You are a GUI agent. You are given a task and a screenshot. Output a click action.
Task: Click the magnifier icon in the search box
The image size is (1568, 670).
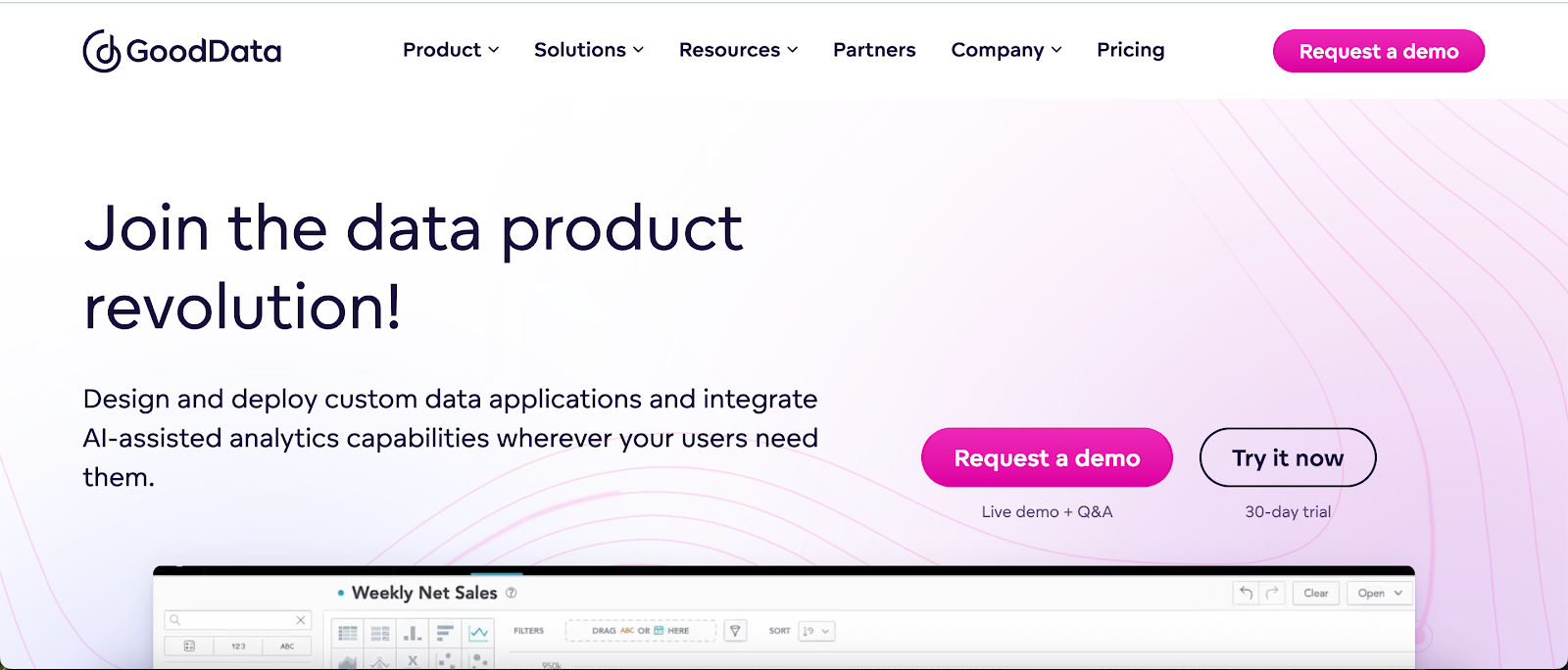(174, 620)
